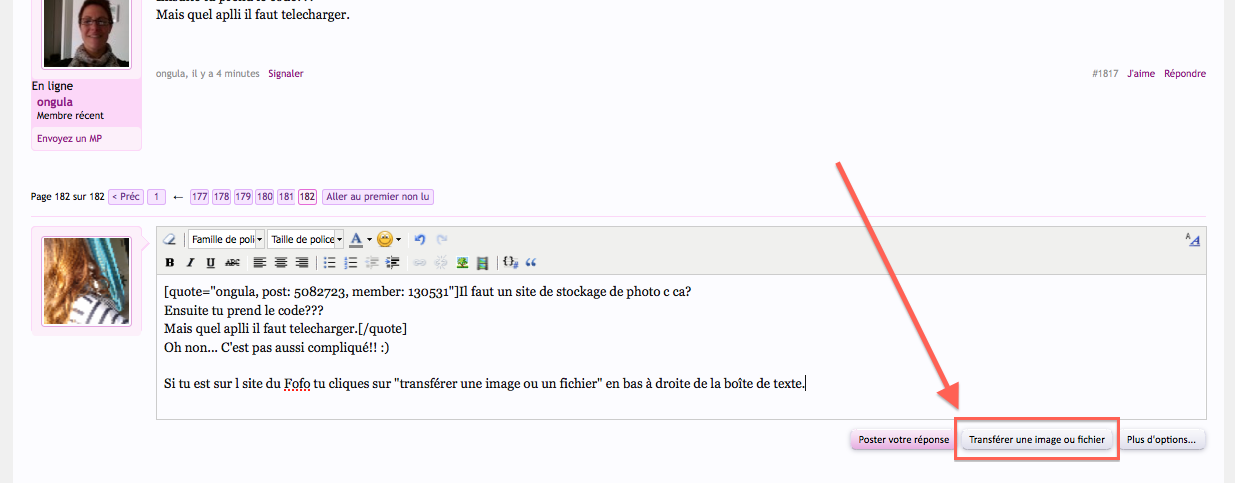Click the 'Membre récent' title text
The image size is (1235, 483).
70,116
